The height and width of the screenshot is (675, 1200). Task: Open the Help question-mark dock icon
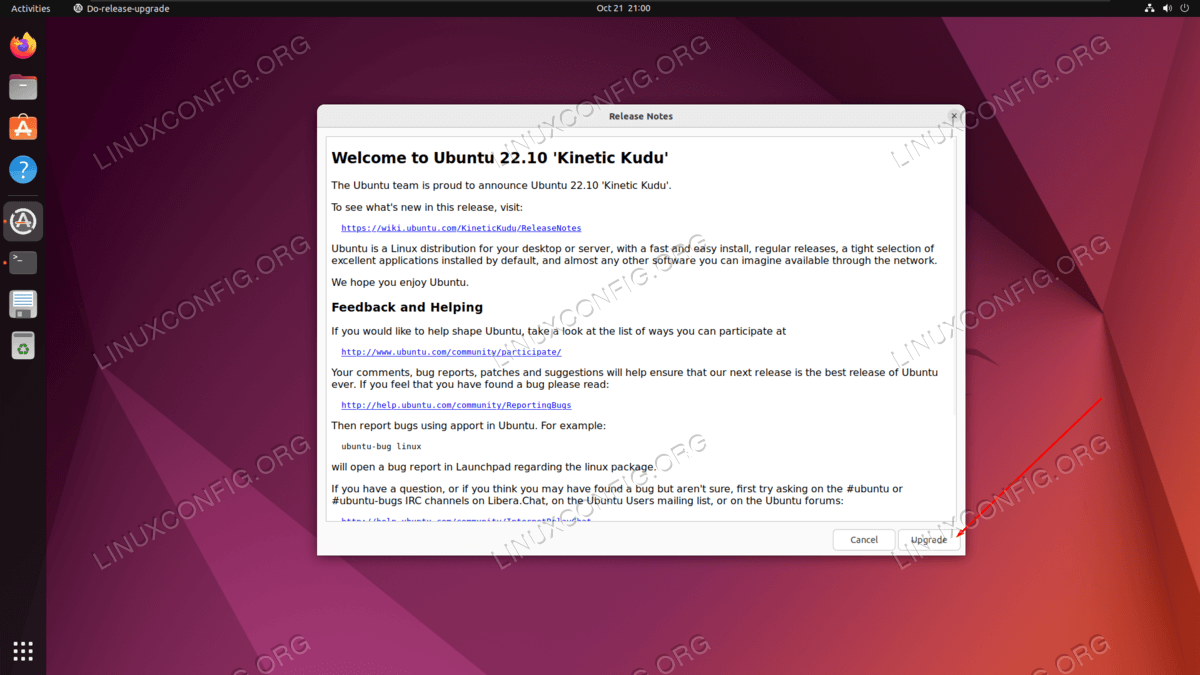23,169
